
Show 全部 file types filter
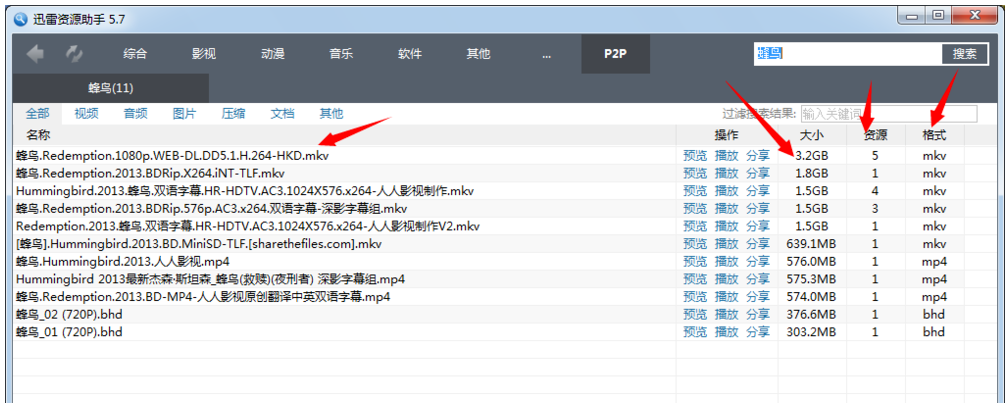(x=37, y=114)
